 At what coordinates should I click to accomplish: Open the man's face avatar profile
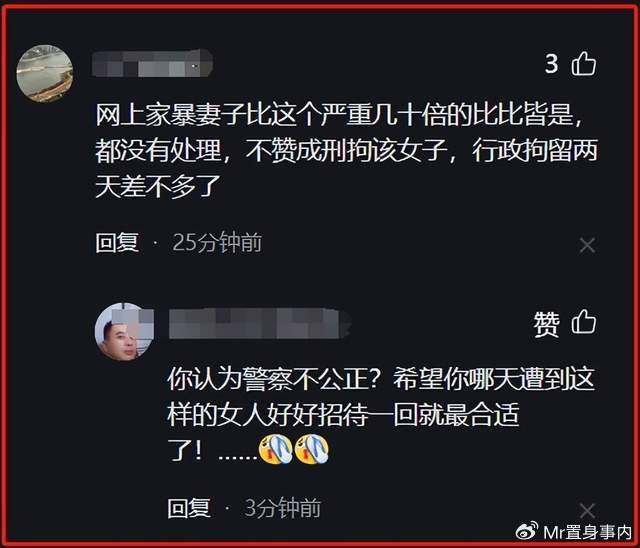124,331
